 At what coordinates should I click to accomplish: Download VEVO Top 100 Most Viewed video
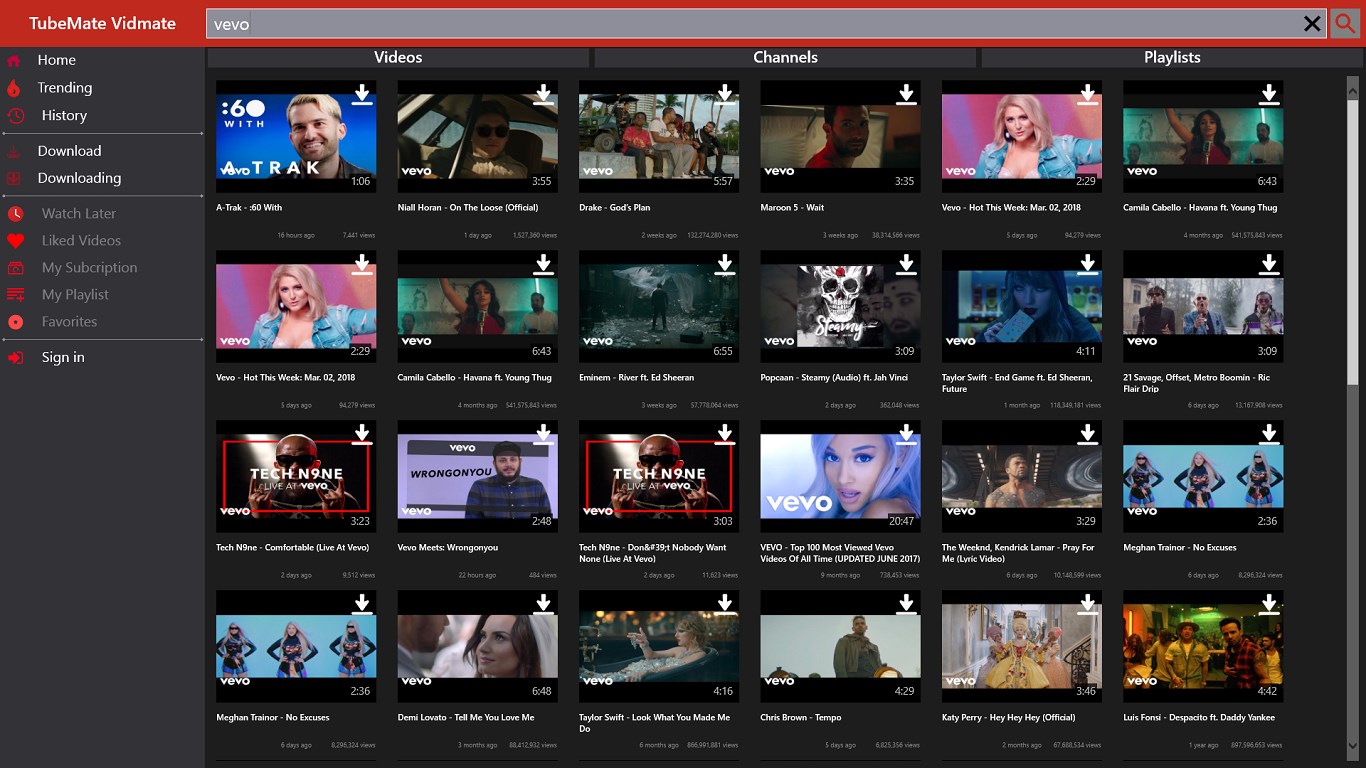[906, 435]
